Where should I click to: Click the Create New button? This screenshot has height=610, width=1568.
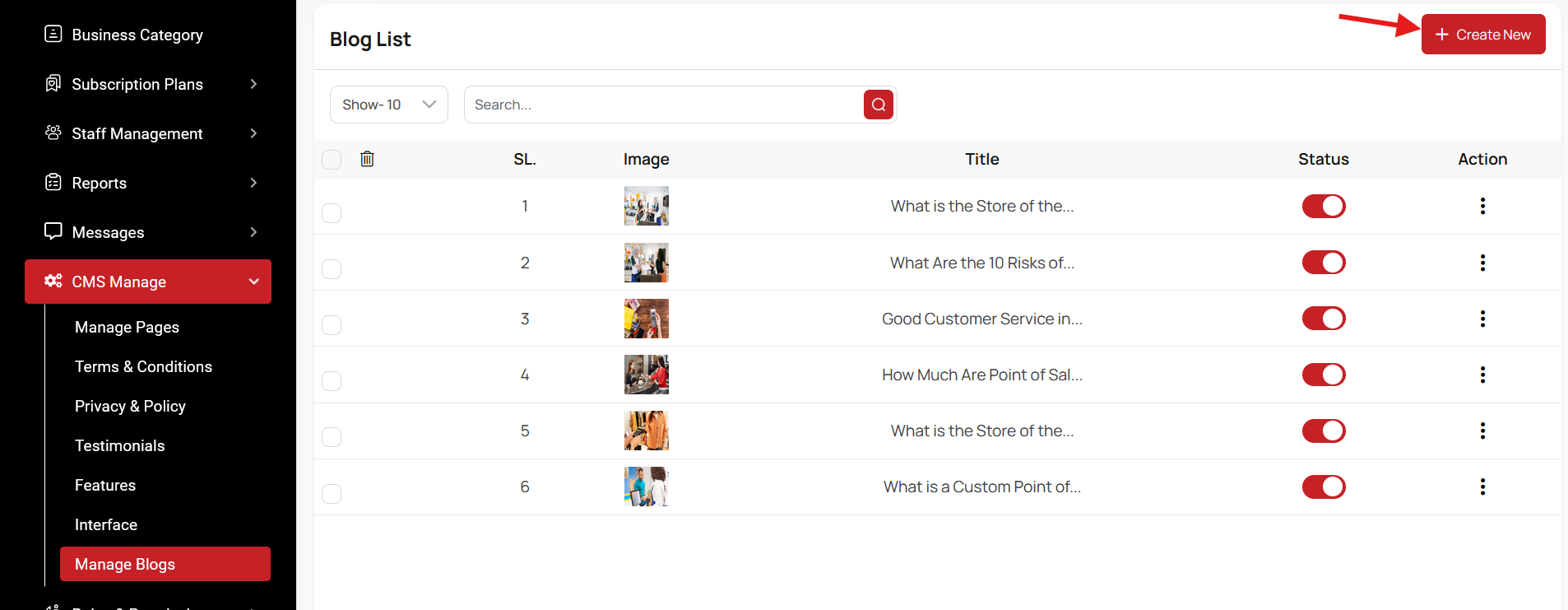coord(1482,35)
